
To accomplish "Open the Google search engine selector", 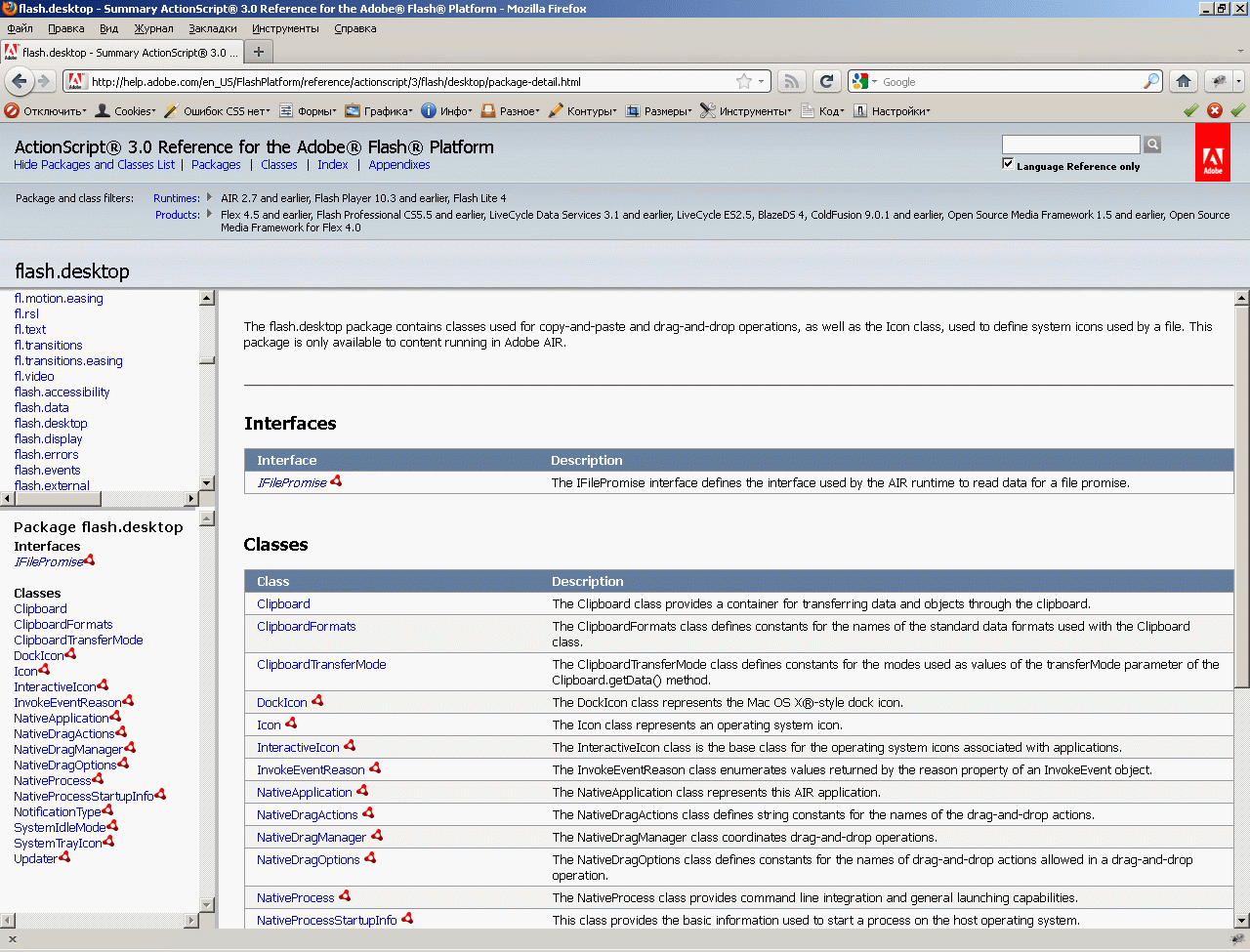I will (x=864, y=82).
